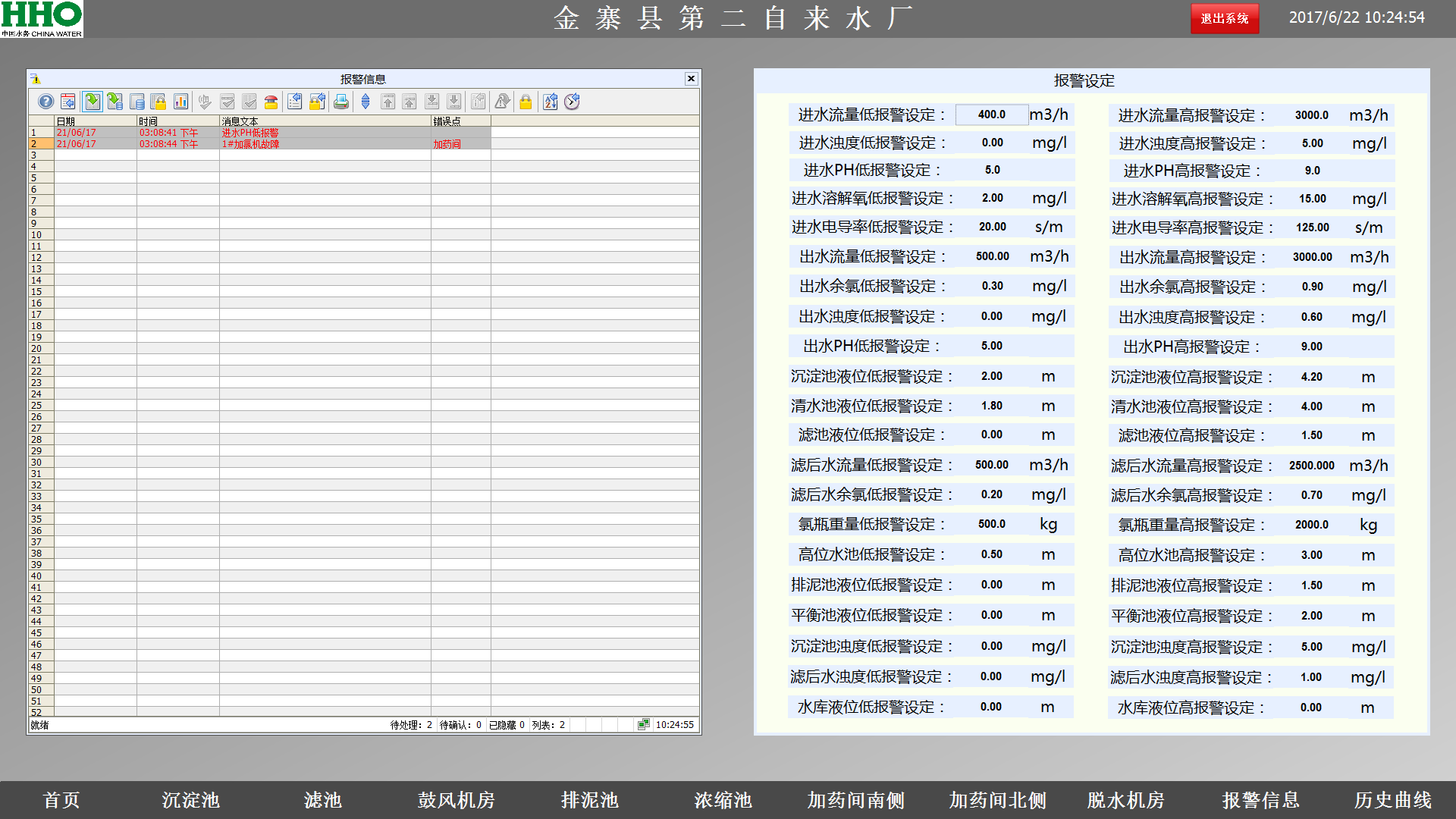Select the short-term archive list icon
This screenshot has height=819, width=1456.
(115, 102)
